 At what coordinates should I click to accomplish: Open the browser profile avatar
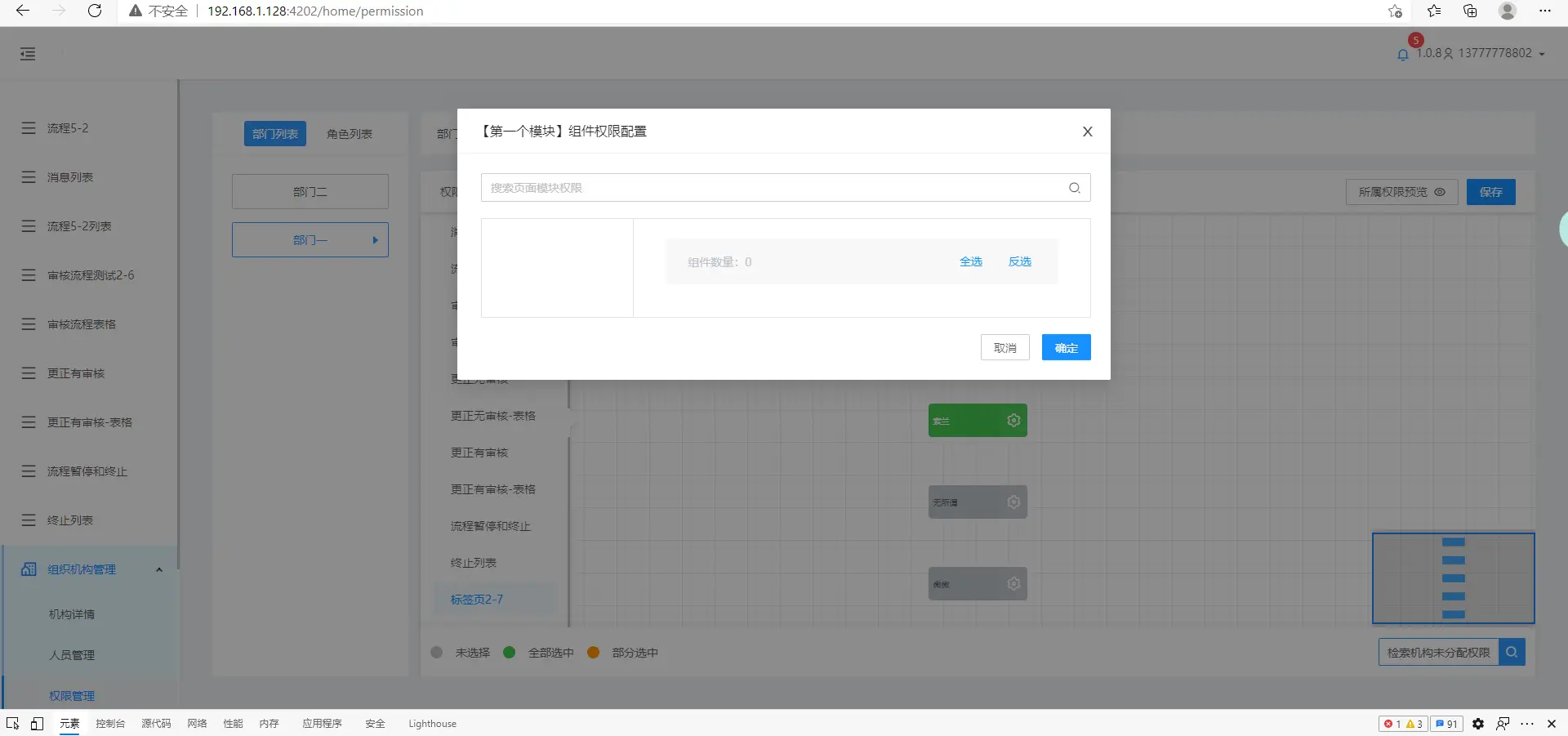point(1508,11)
